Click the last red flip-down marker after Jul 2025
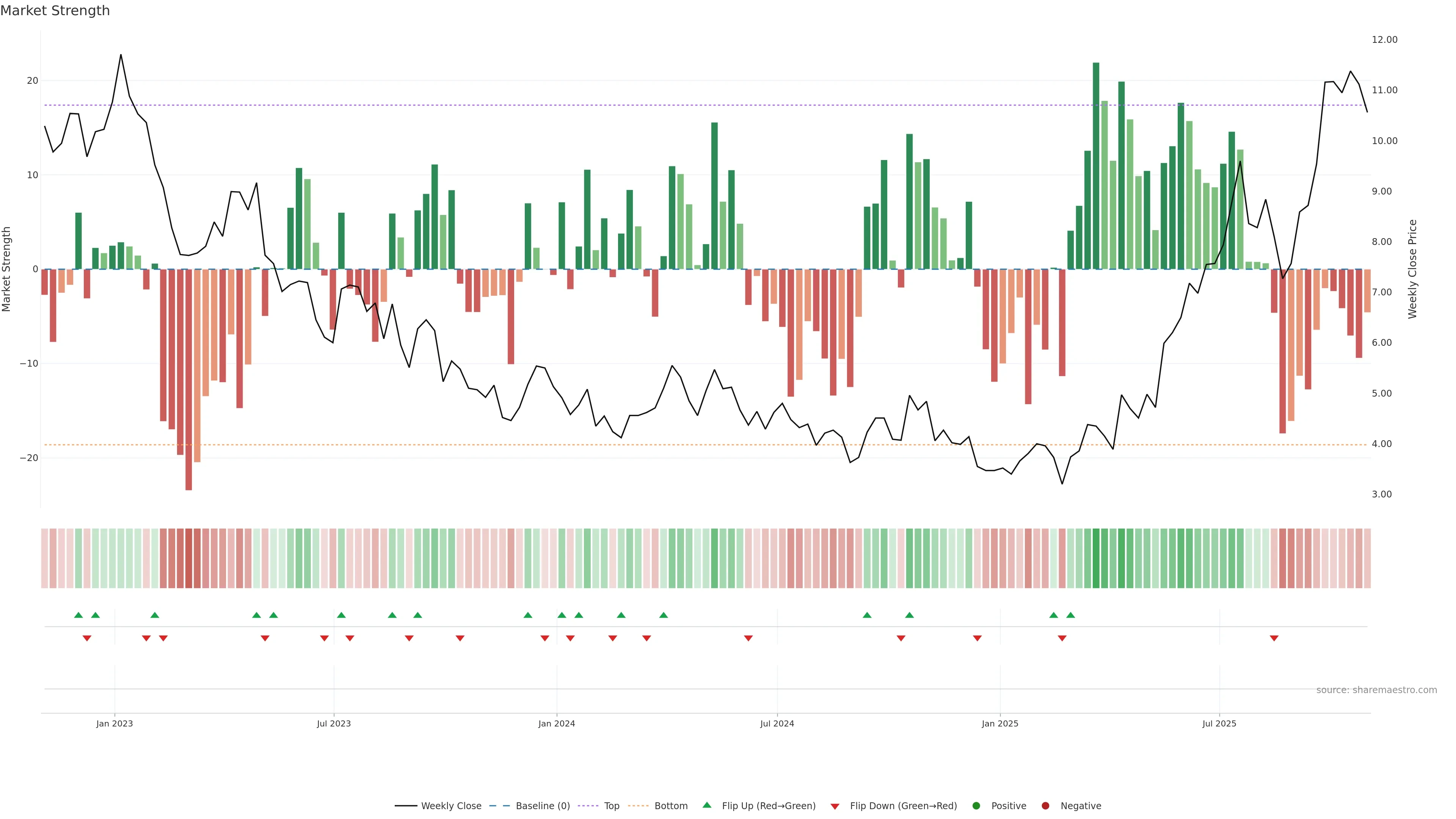Viewport: 1456px width, 819px height. click(1274, 638)
